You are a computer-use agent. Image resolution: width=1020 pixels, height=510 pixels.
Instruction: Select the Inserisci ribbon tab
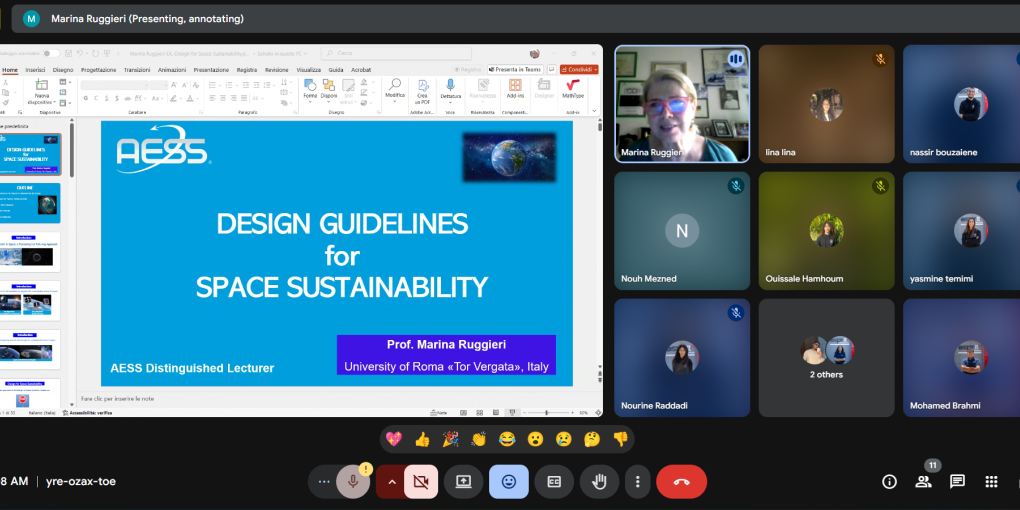pos(34,70)
